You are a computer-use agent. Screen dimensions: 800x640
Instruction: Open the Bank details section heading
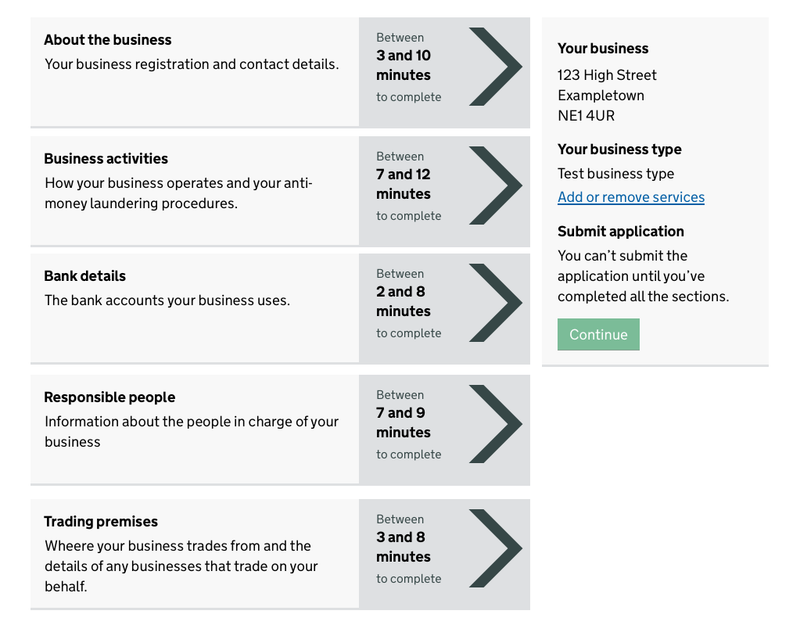click(85, 276)
